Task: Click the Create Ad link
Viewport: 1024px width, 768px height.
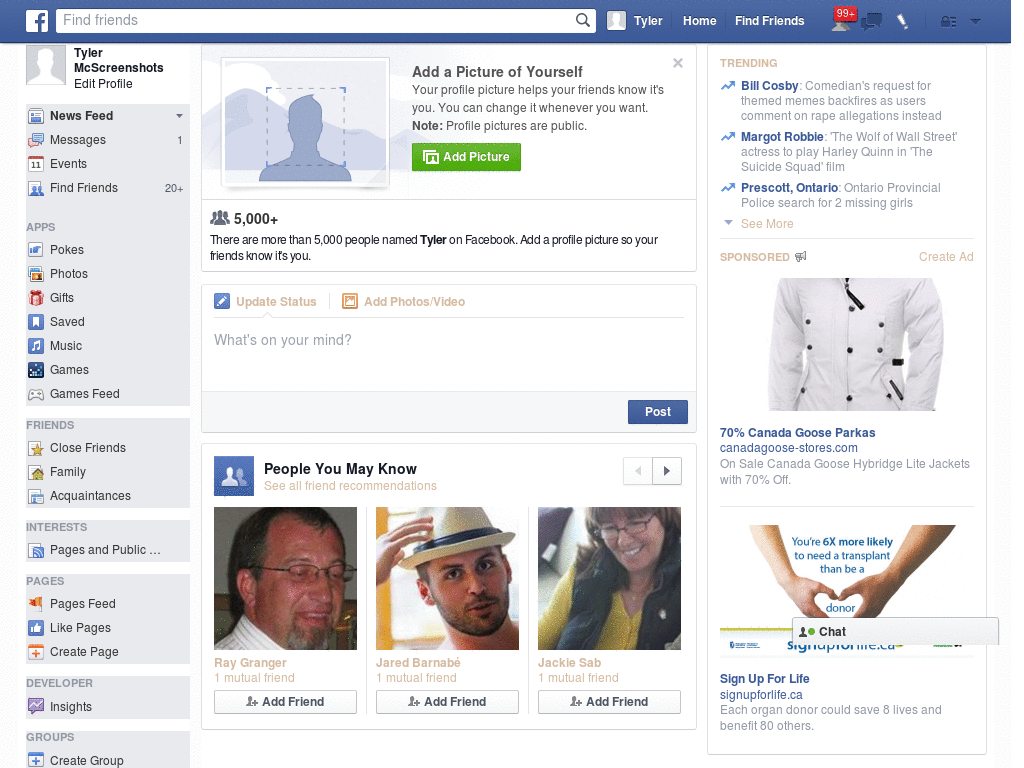Action: tap(946, 257)
